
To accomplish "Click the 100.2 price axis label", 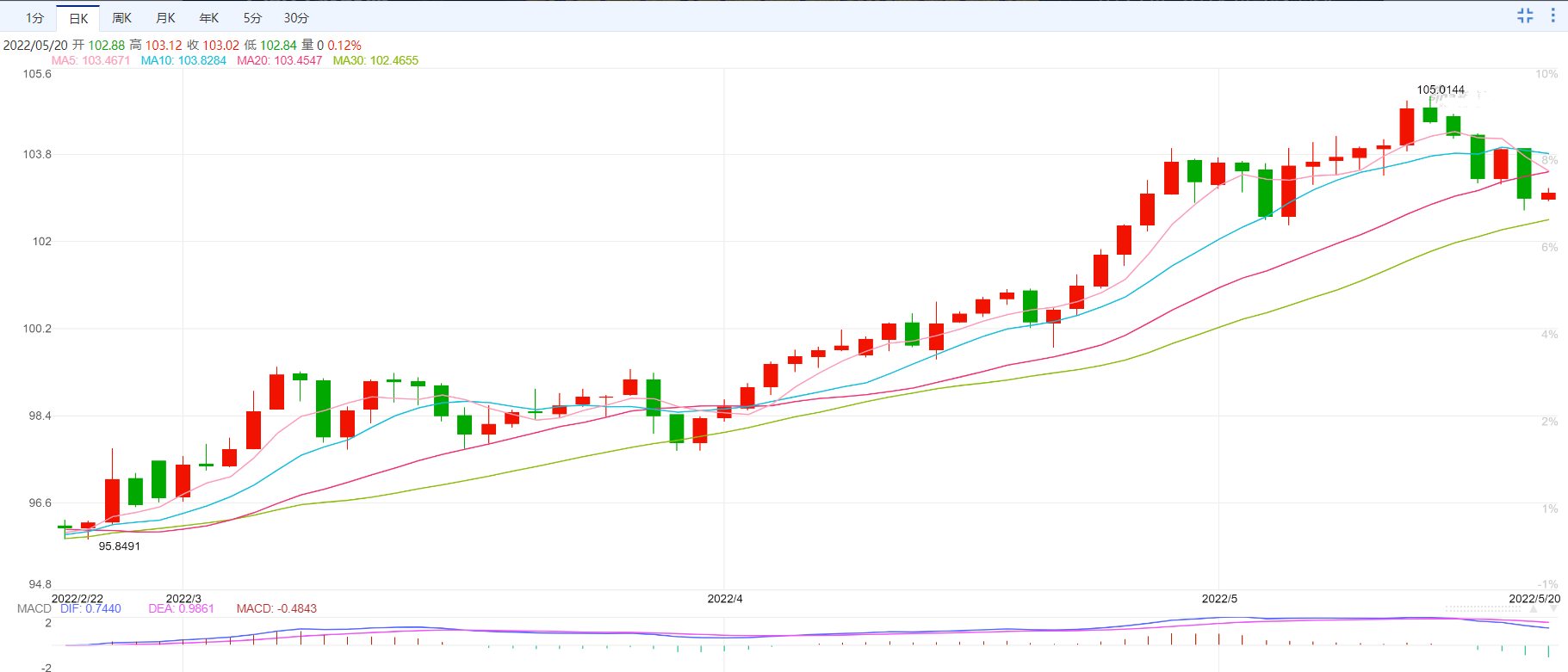I will pyautogui.click(x=37, y=329).
